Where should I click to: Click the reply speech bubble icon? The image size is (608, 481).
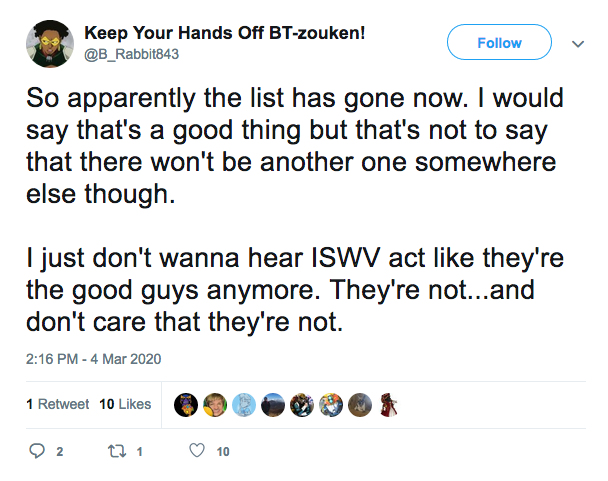37,451
